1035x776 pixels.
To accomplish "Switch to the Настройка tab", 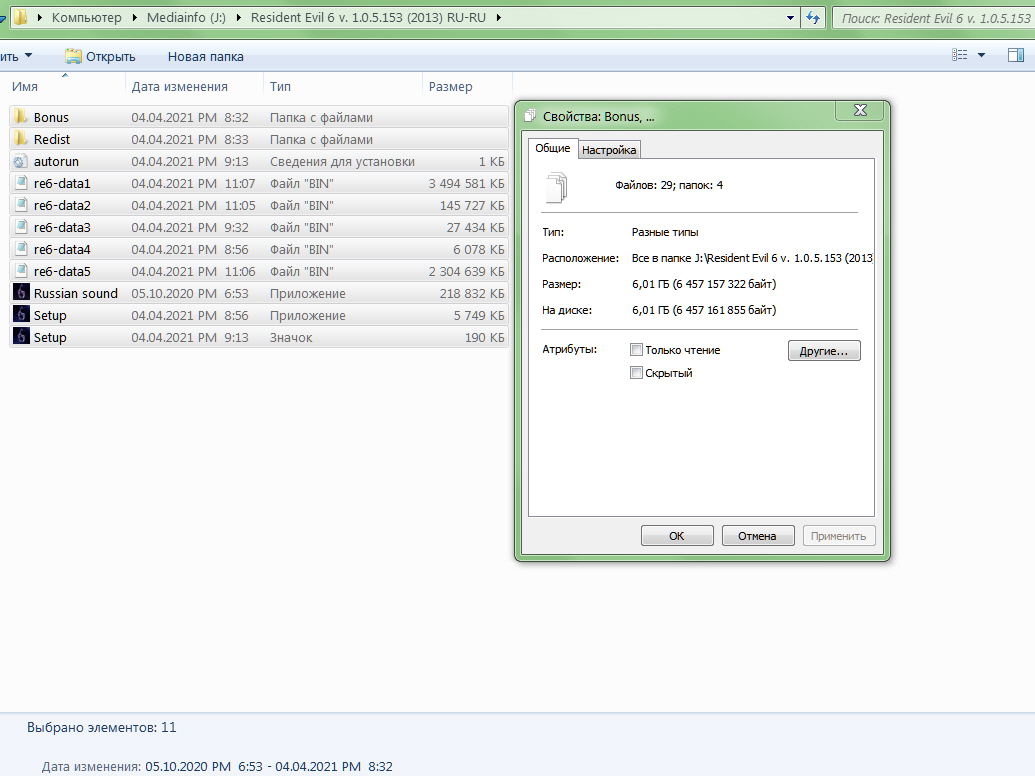I will coord(609,150).
